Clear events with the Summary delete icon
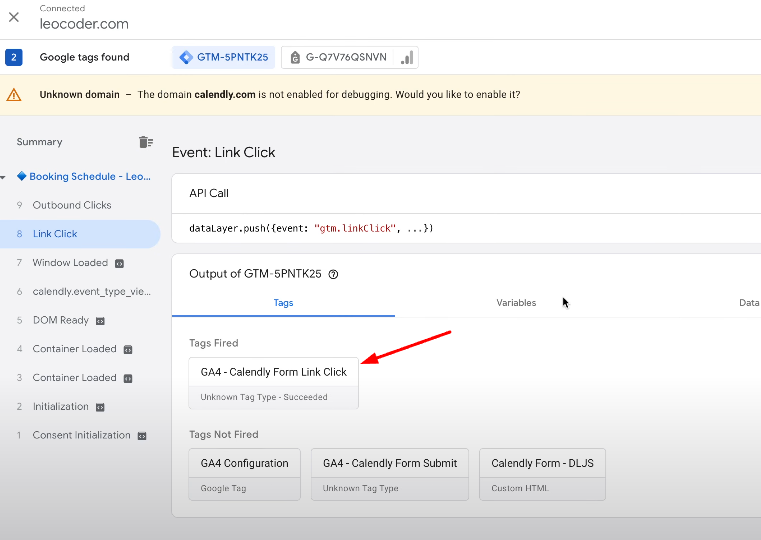The width and height of the screenshot is (761, 540). (x=146, y=142)
